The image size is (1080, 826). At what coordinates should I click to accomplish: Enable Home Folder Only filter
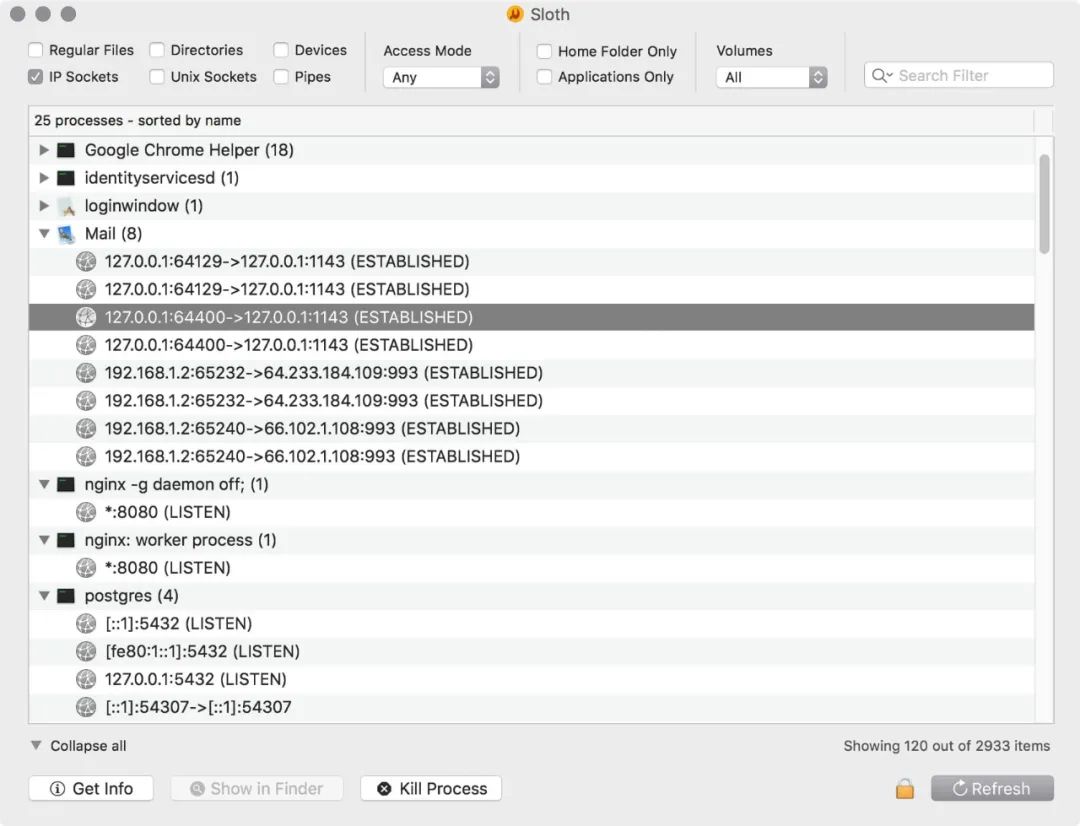coord(544,51)
